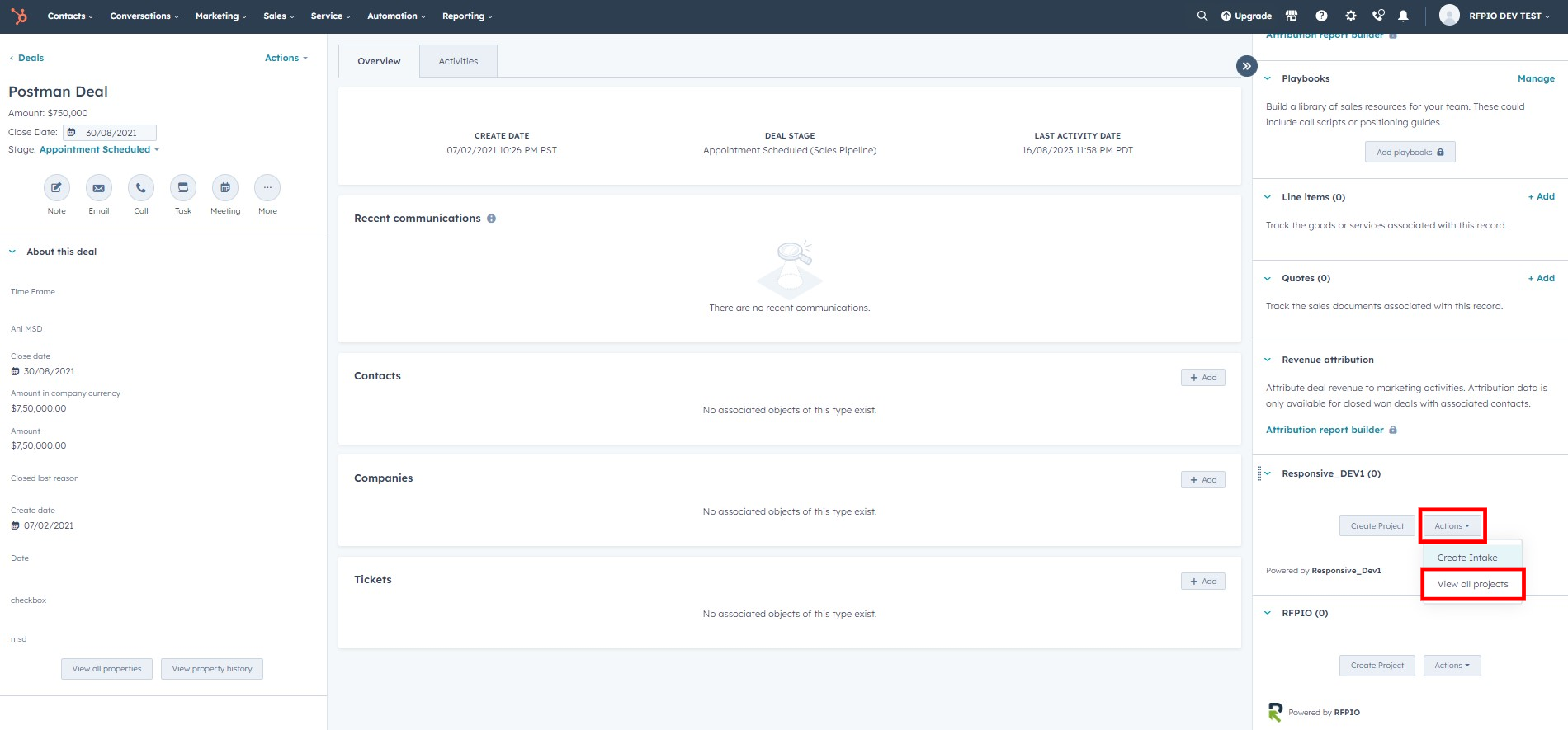Click the Upgrade arrow icon

click(1226, 16)
